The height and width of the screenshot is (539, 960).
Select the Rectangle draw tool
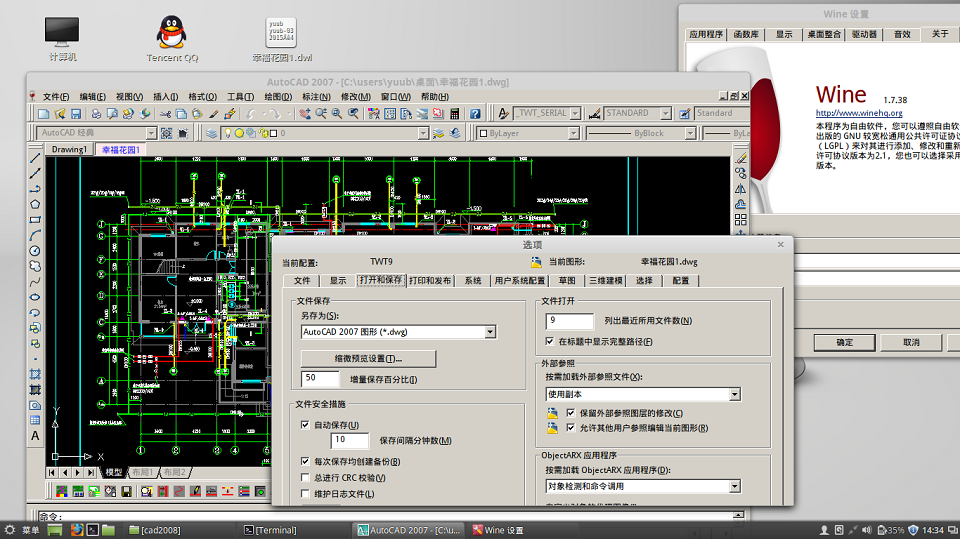click(x=35, y=220)
